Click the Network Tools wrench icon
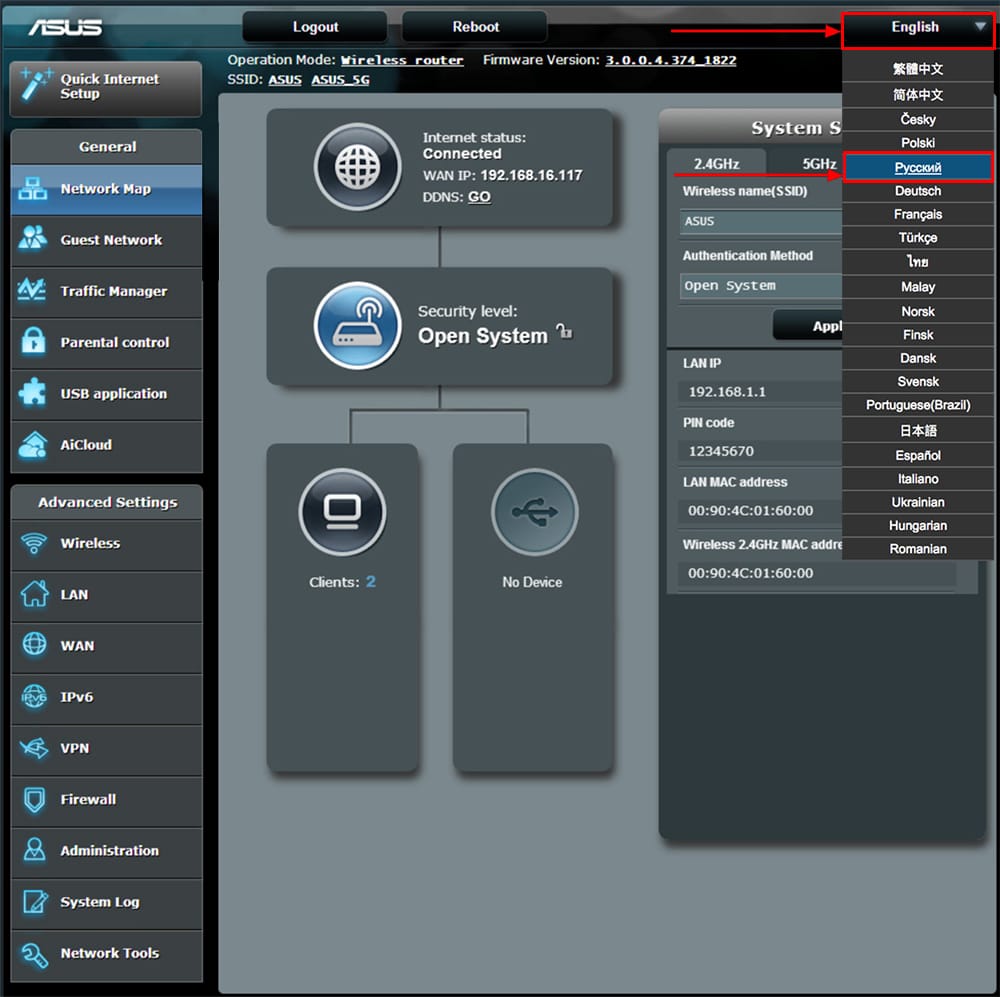 (34, 955)
